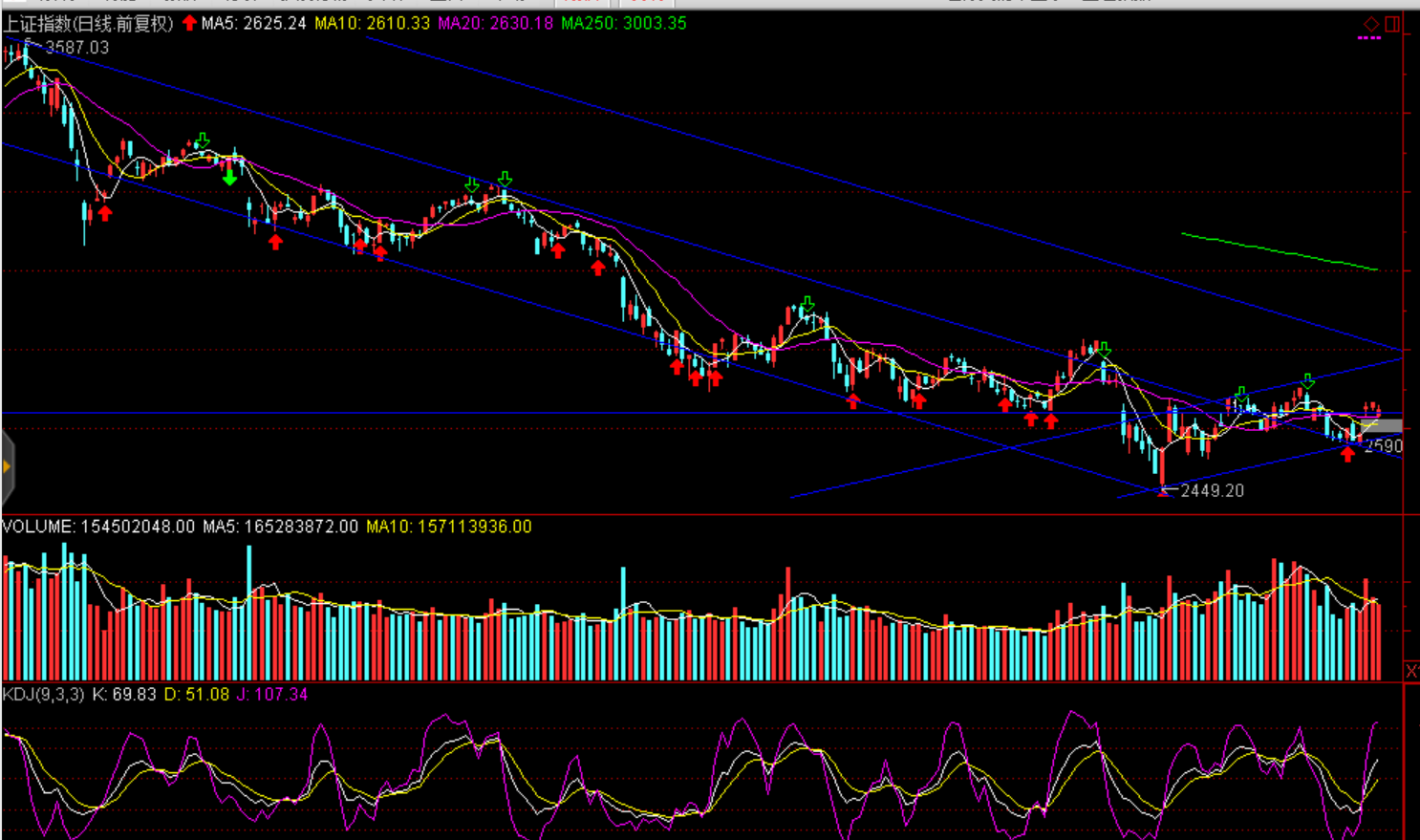Click the green MA250 line segment on chart
Screen dimensions: 1420x840
1279,251
